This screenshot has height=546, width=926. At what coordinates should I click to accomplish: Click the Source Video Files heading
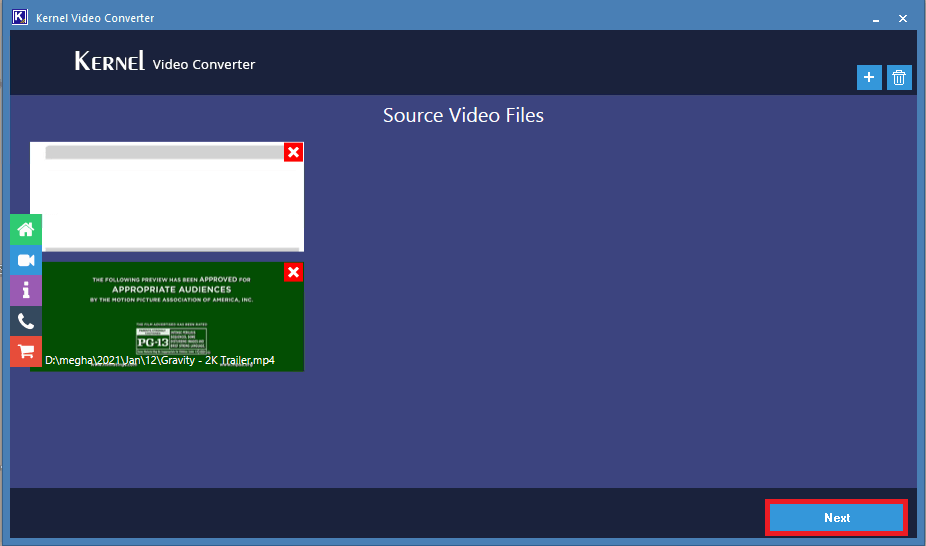(463, 115)
